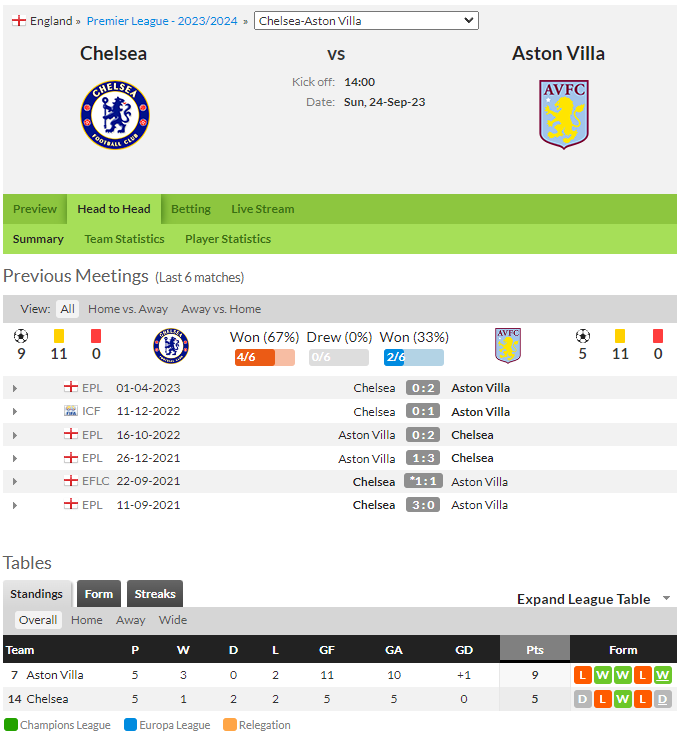Click the 3:0 score box for 11-09-2021
Image resolution: width=679 pixels, height=738 pixels.
[x=423, y=505]
